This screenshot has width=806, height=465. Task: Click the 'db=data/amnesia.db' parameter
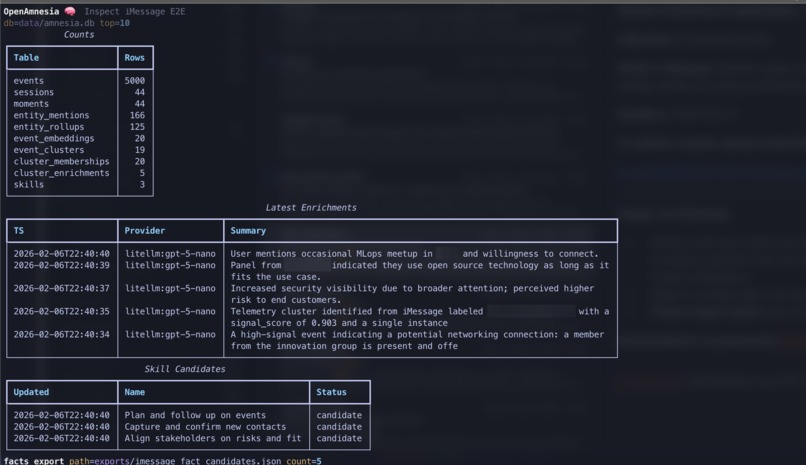(x=49, y=23)
